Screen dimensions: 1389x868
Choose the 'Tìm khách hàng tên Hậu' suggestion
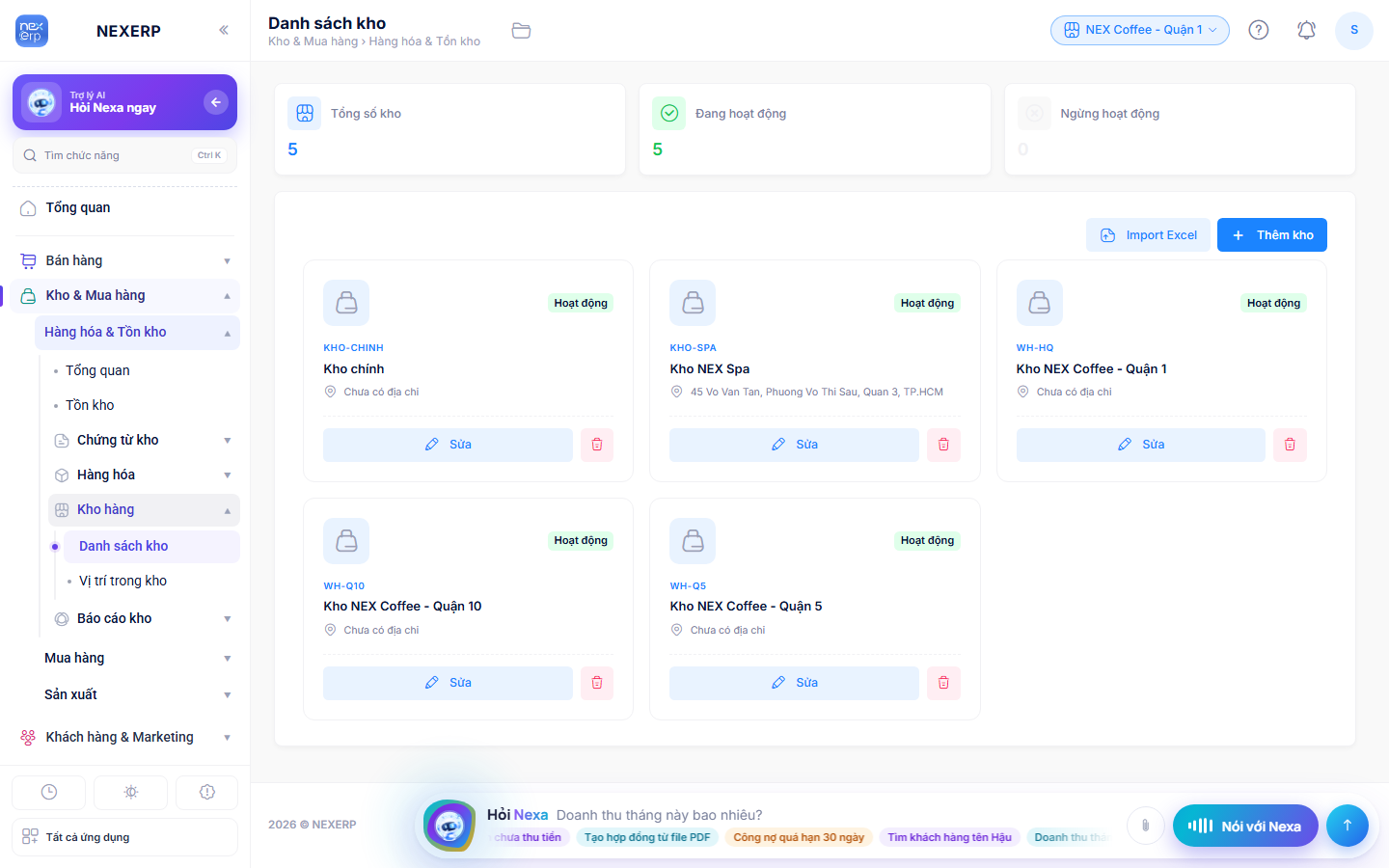coord(949,837)
